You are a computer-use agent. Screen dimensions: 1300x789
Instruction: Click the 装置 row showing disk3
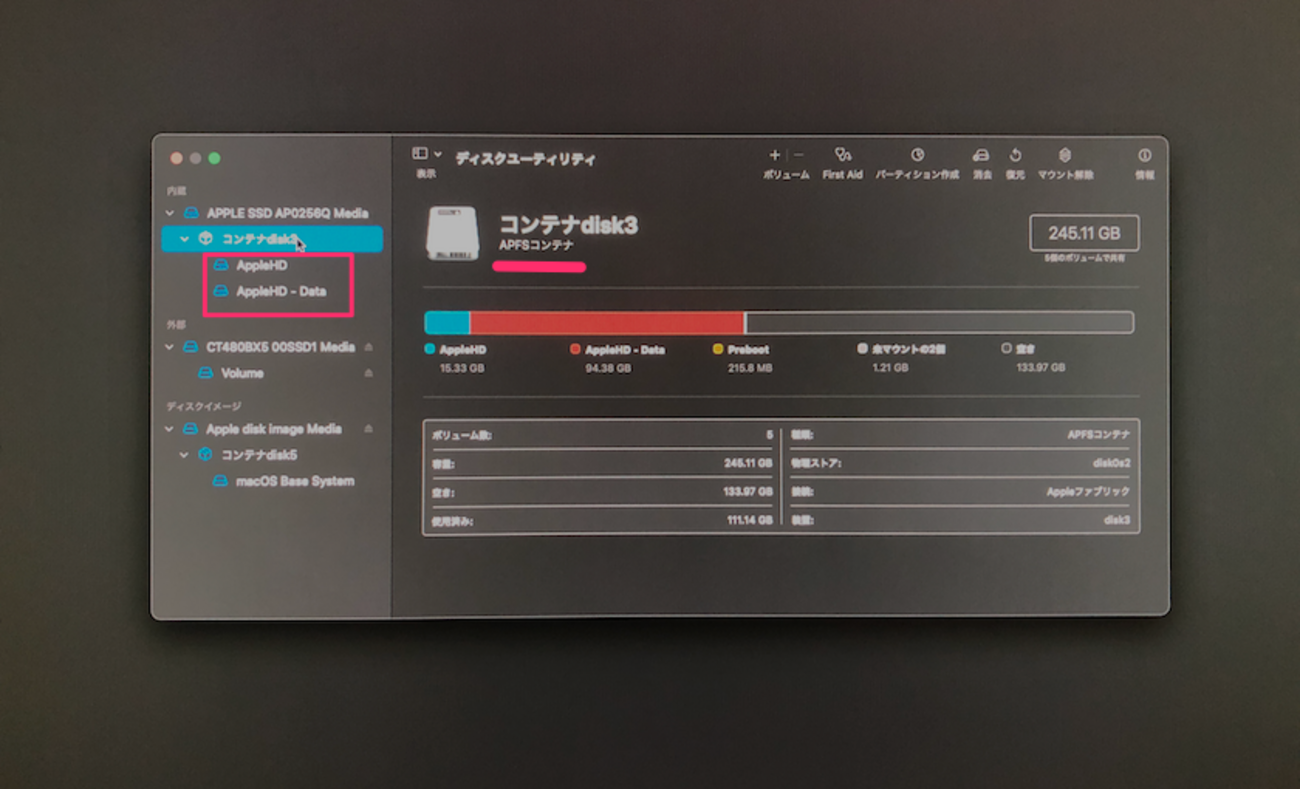(x=961, y=520)
